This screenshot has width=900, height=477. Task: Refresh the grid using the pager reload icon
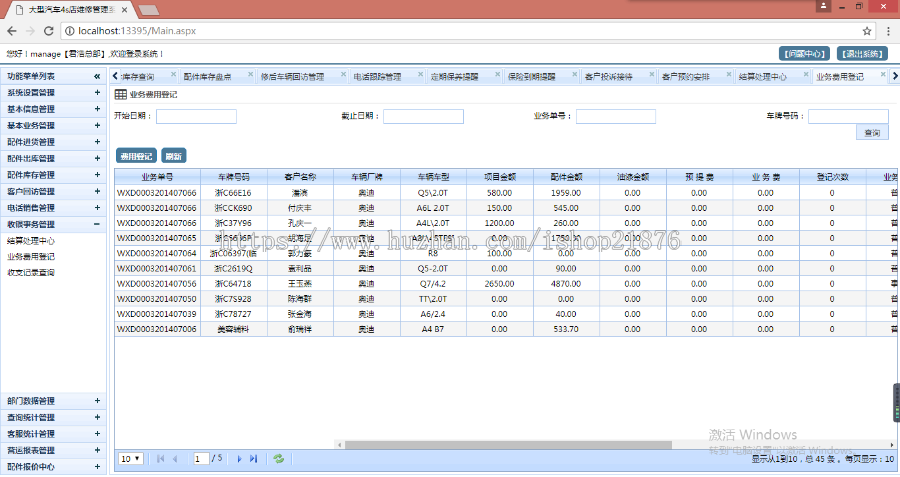[x=279, y=458]
